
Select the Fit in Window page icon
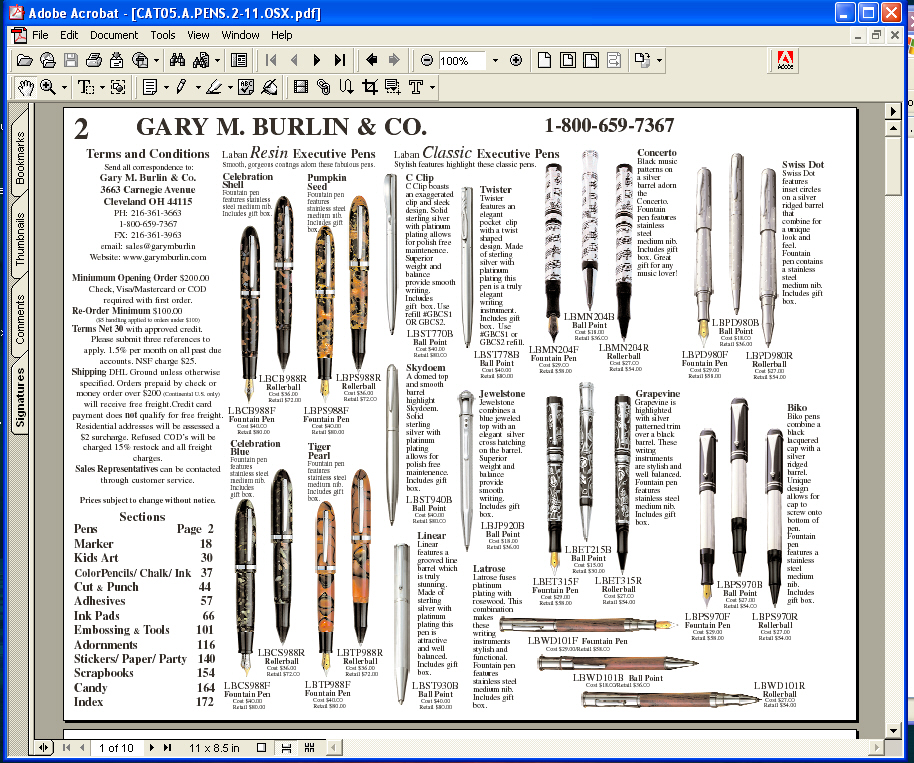pos(567,60)
